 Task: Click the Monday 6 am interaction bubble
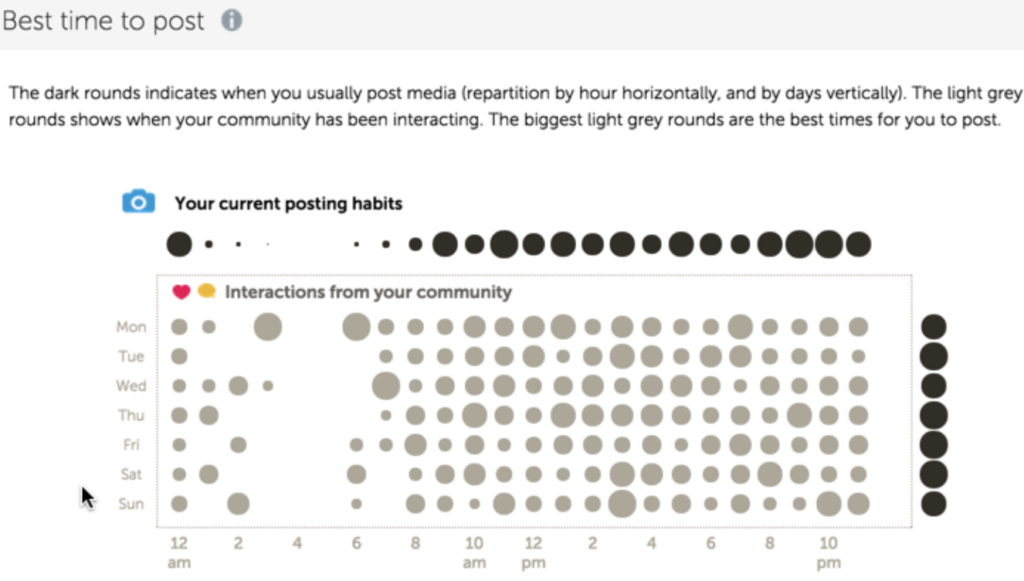point(356,326)
